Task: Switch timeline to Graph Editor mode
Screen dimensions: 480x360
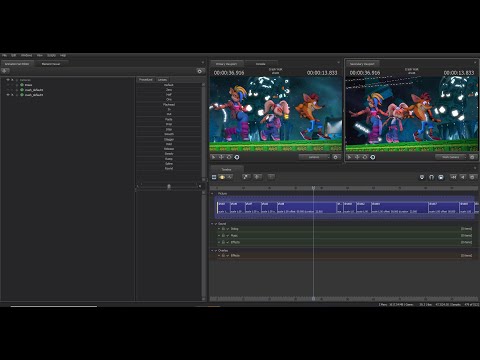Action: pos(229,177)
